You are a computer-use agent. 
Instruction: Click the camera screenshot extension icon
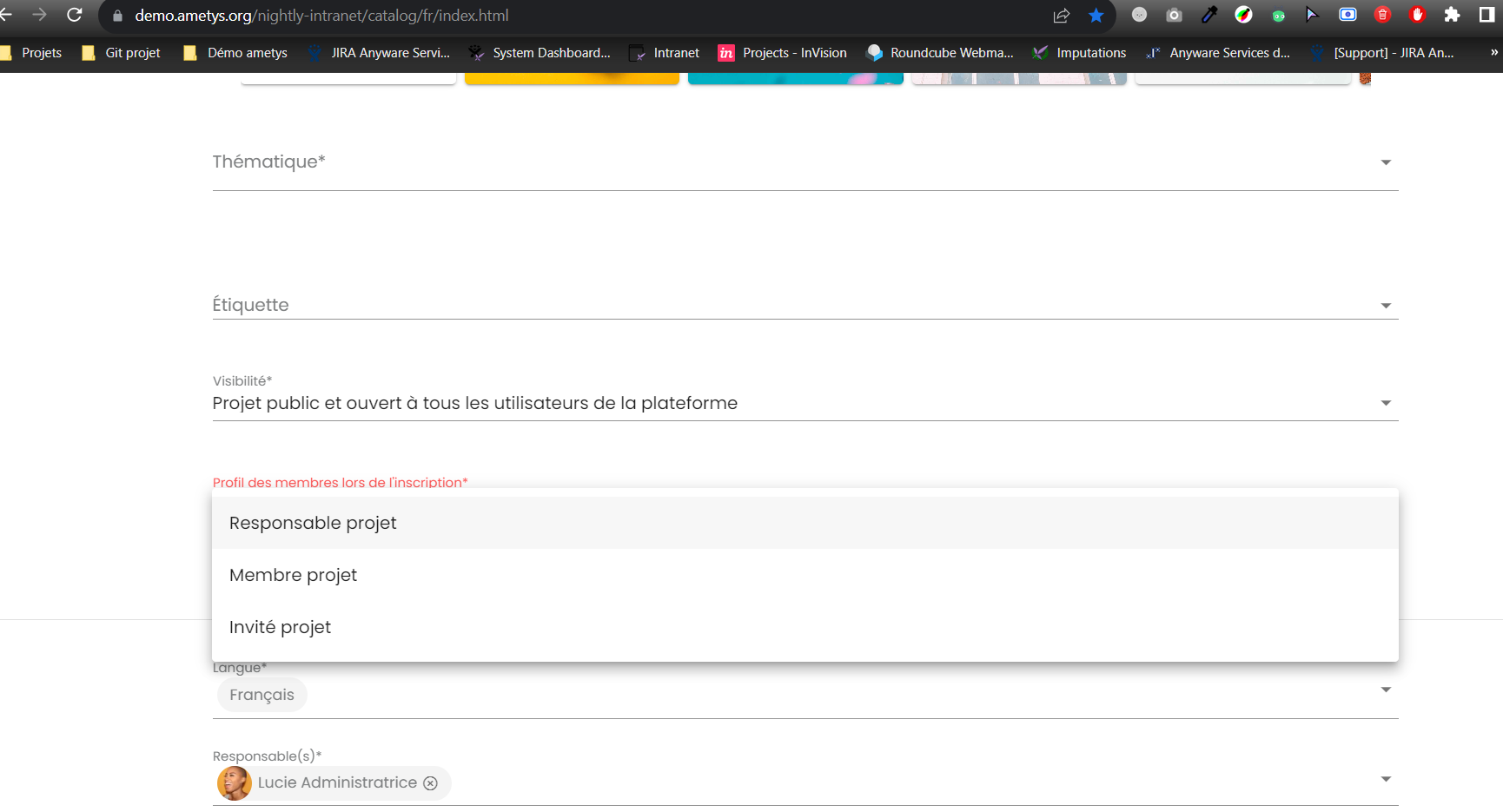pos(1174,15)
